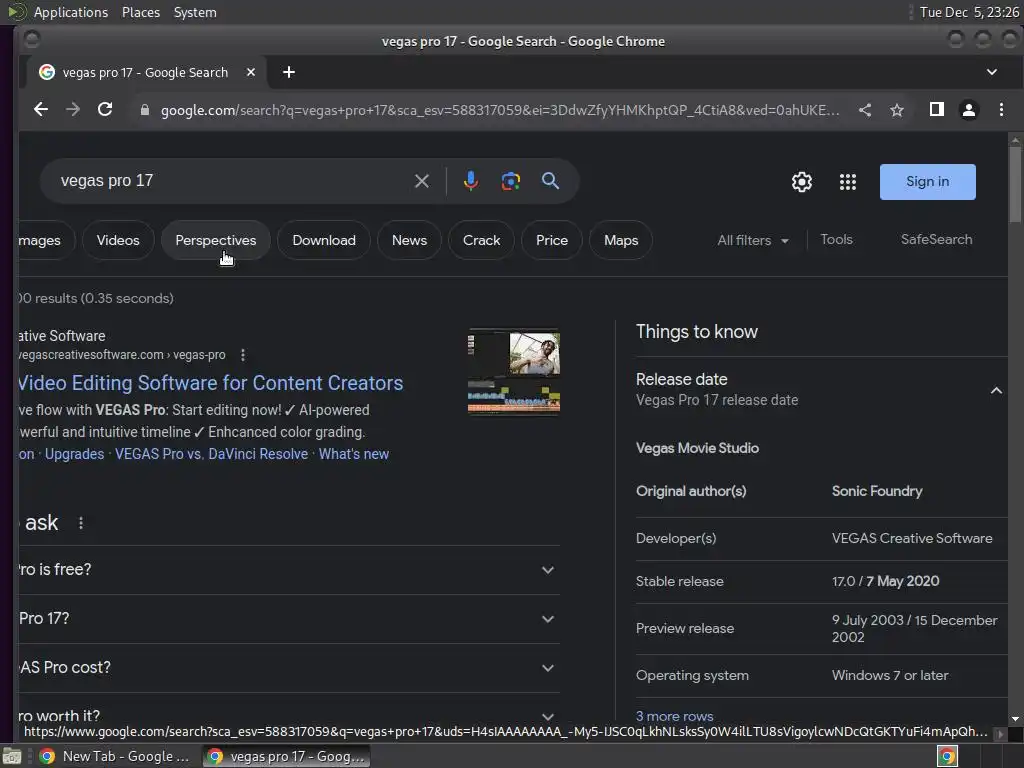The height and width of the screenshot is (768, 1024).
Task: Open the VEGAS Pro screenshot thumbnail
Action: [x=513, y=371]
